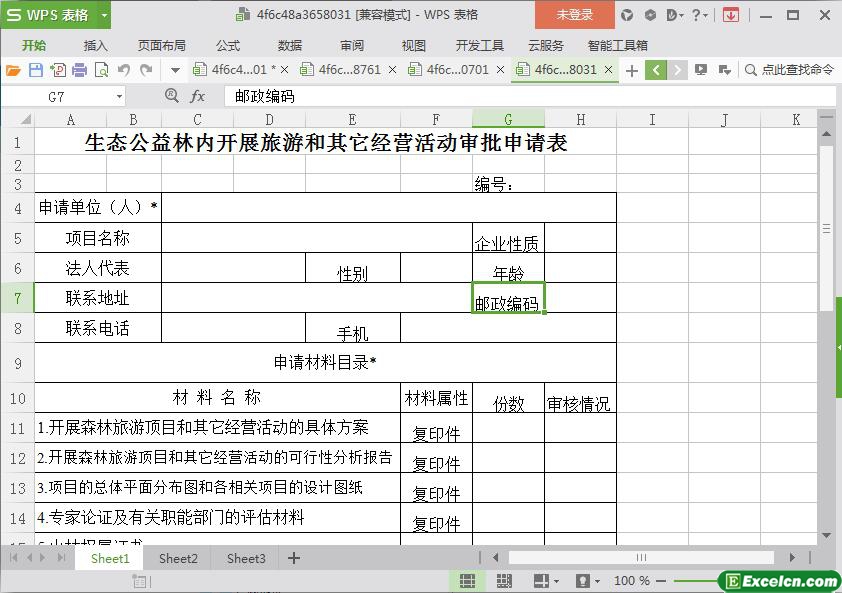Click the red download icon in title bar
The height and width of the screenshot is (593, 842).
coord(730,15)
